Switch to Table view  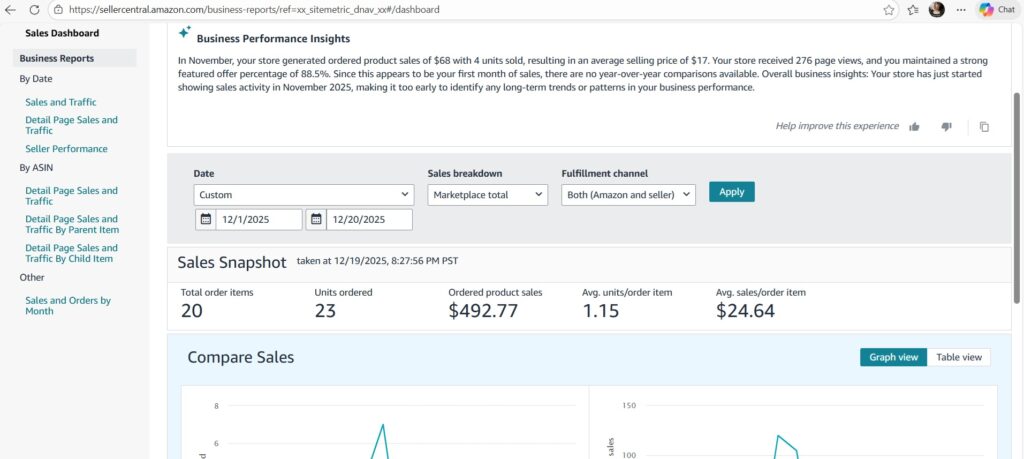point(958,357)
